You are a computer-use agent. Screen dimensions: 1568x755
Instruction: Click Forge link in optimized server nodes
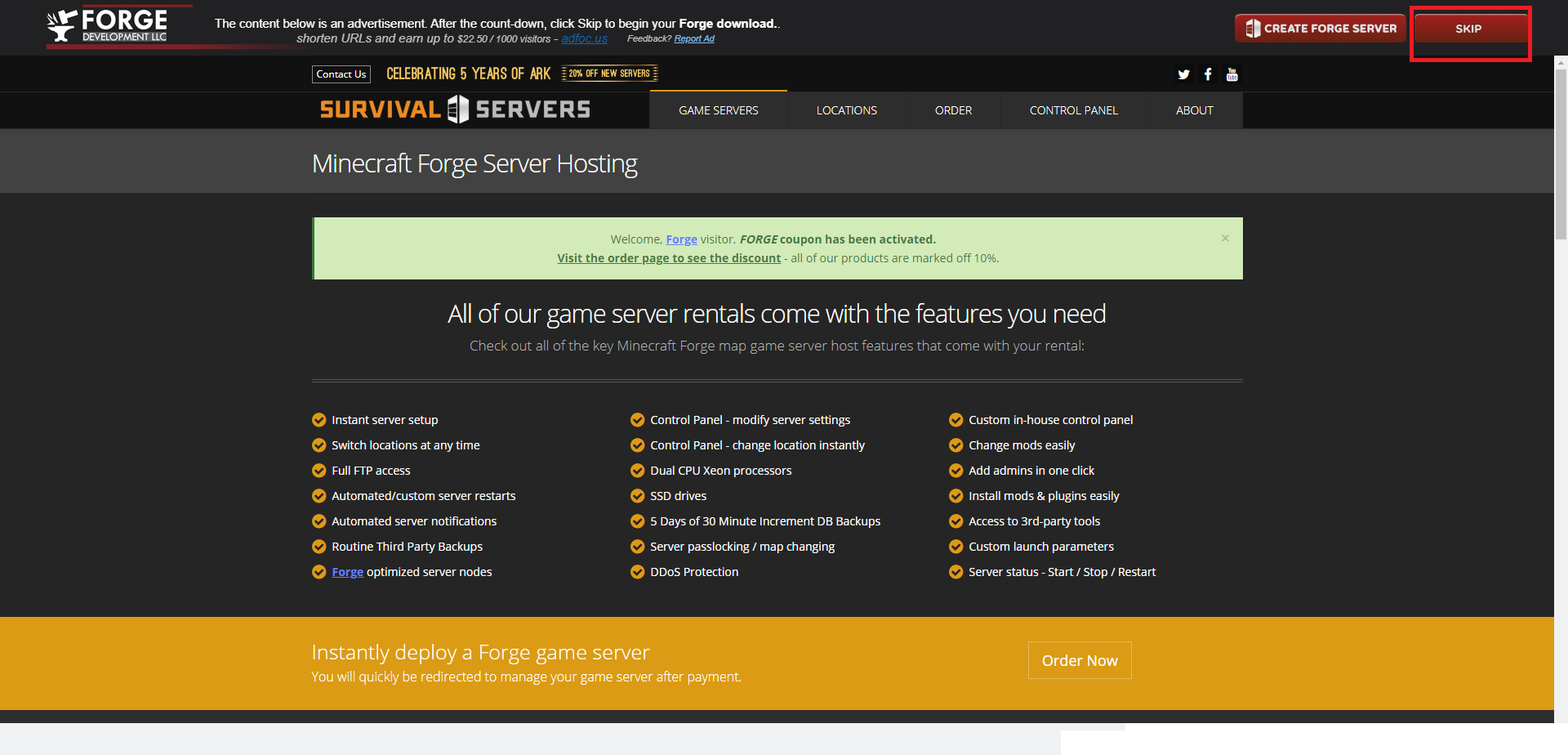[347, 572]
